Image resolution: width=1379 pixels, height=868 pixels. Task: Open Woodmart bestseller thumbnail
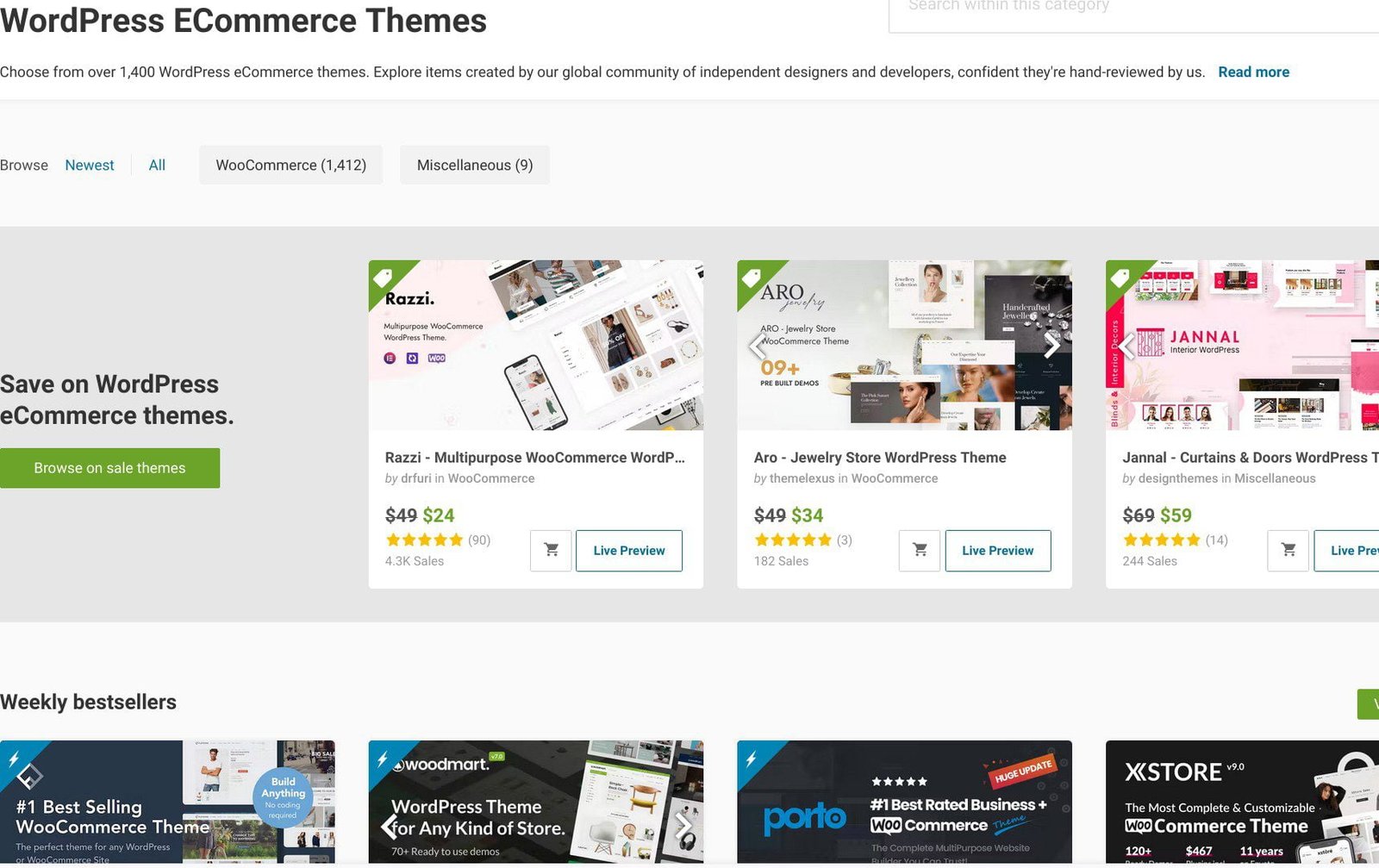click(x=536, y=802)
